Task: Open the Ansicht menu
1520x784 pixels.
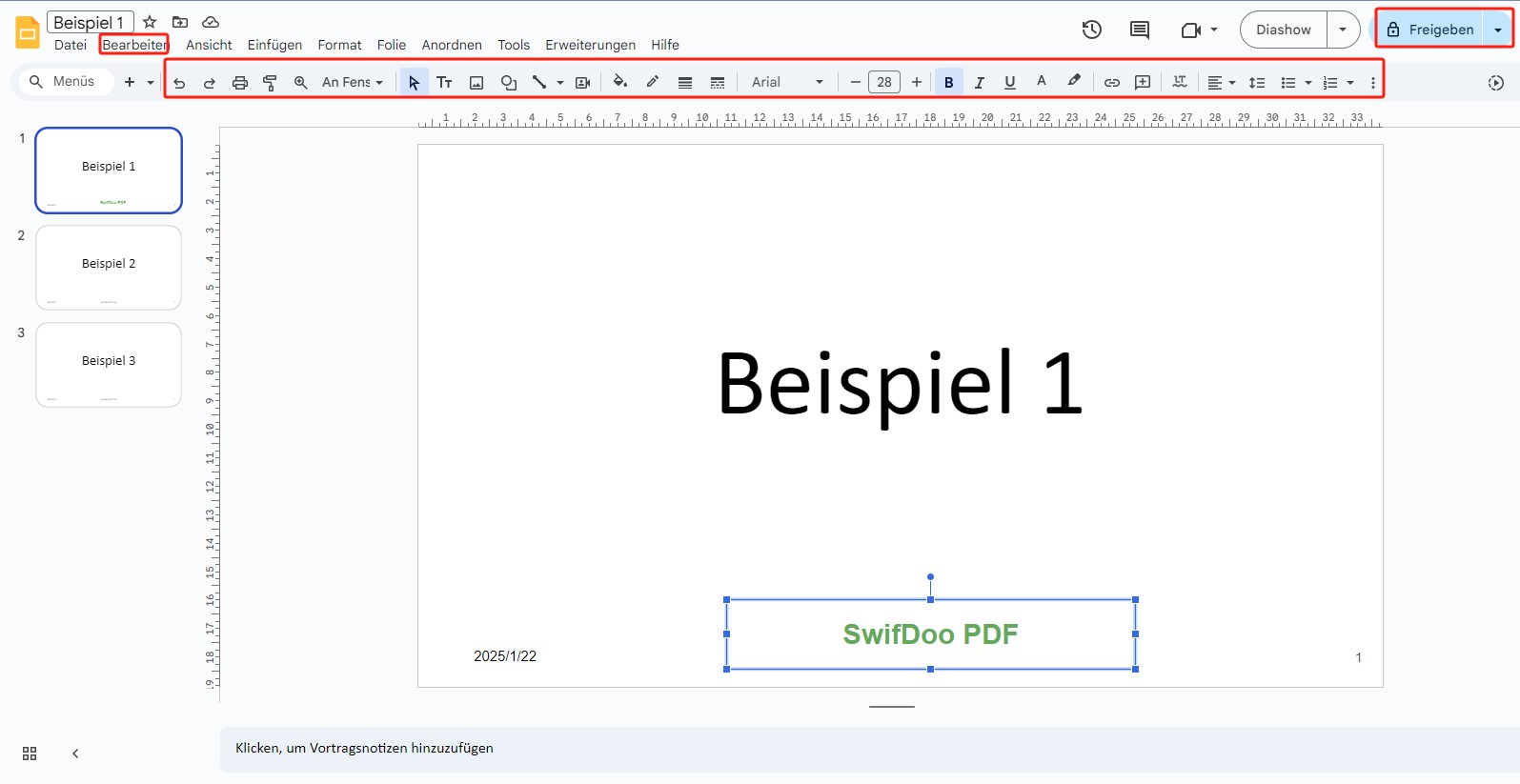Action: 209,45
